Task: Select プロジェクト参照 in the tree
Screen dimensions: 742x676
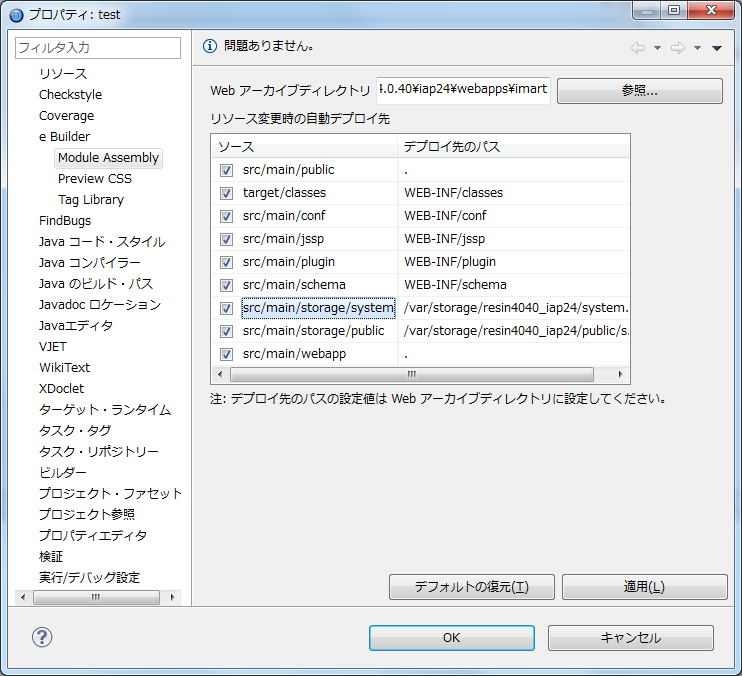Action: click(87, 514)
